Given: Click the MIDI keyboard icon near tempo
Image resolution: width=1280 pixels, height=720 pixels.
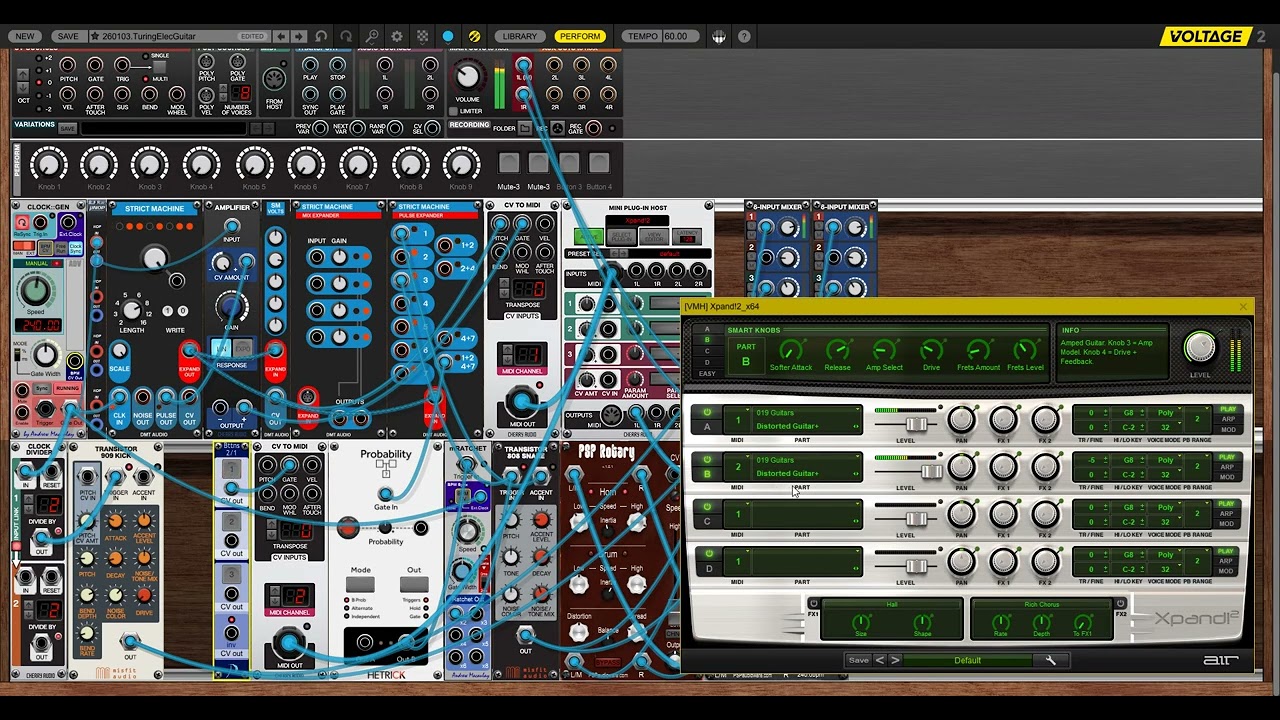Looking at the screenshot, I should coord(719,36).
